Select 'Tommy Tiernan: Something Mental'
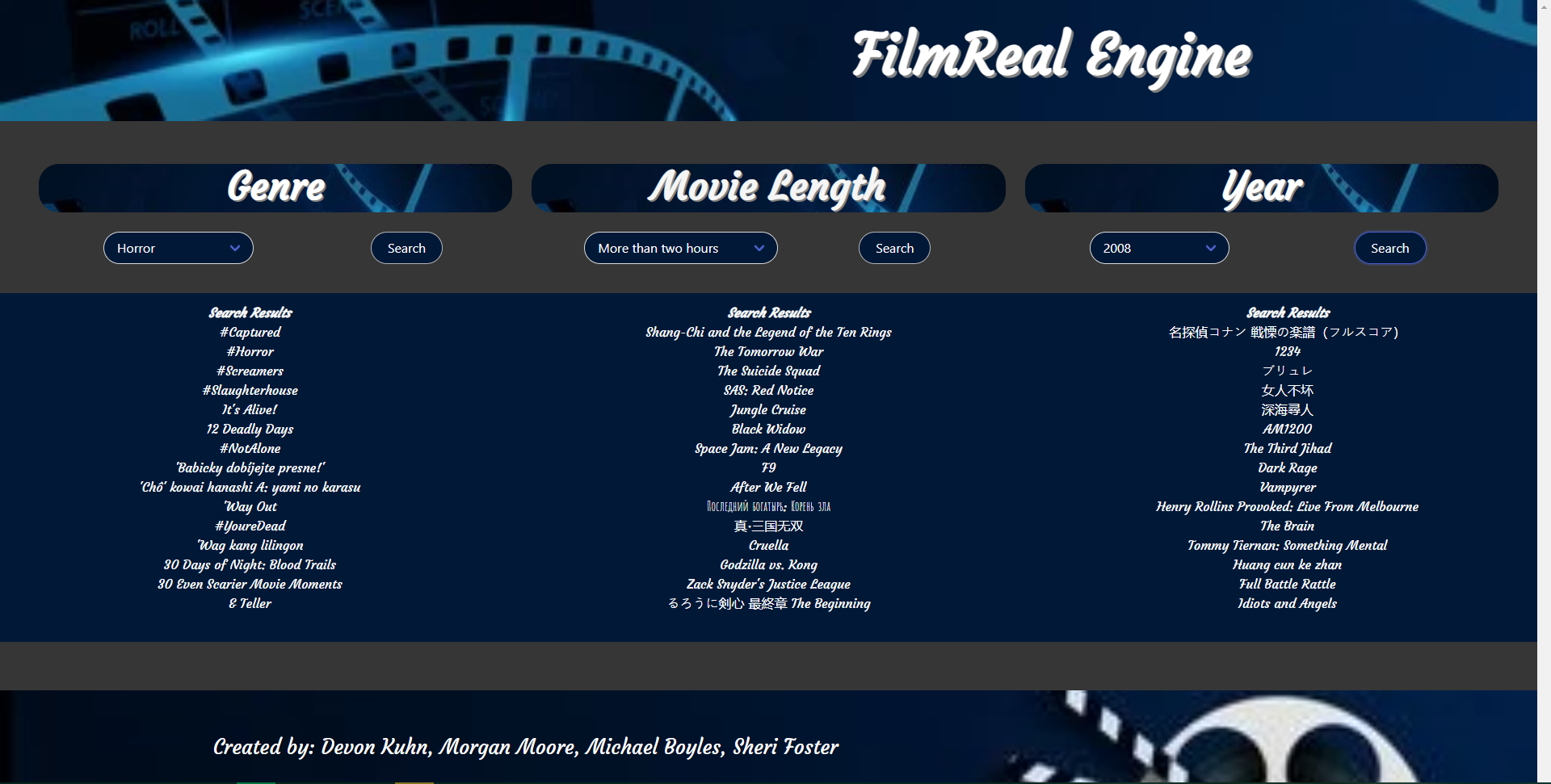The image size is (1551, 784). pyautogui.click(x=1288, y=545)
